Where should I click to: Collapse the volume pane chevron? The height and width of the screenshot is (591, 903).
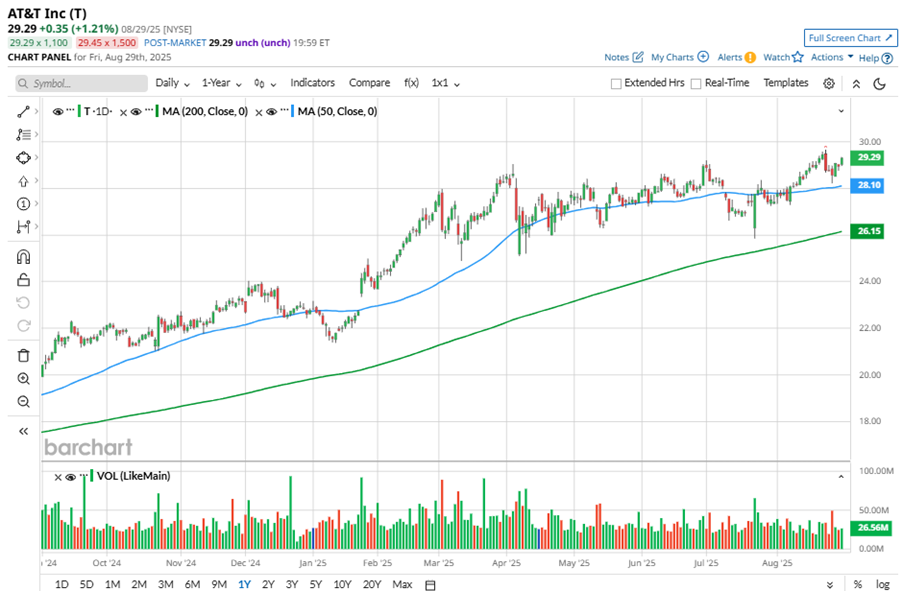click(841, 477)
